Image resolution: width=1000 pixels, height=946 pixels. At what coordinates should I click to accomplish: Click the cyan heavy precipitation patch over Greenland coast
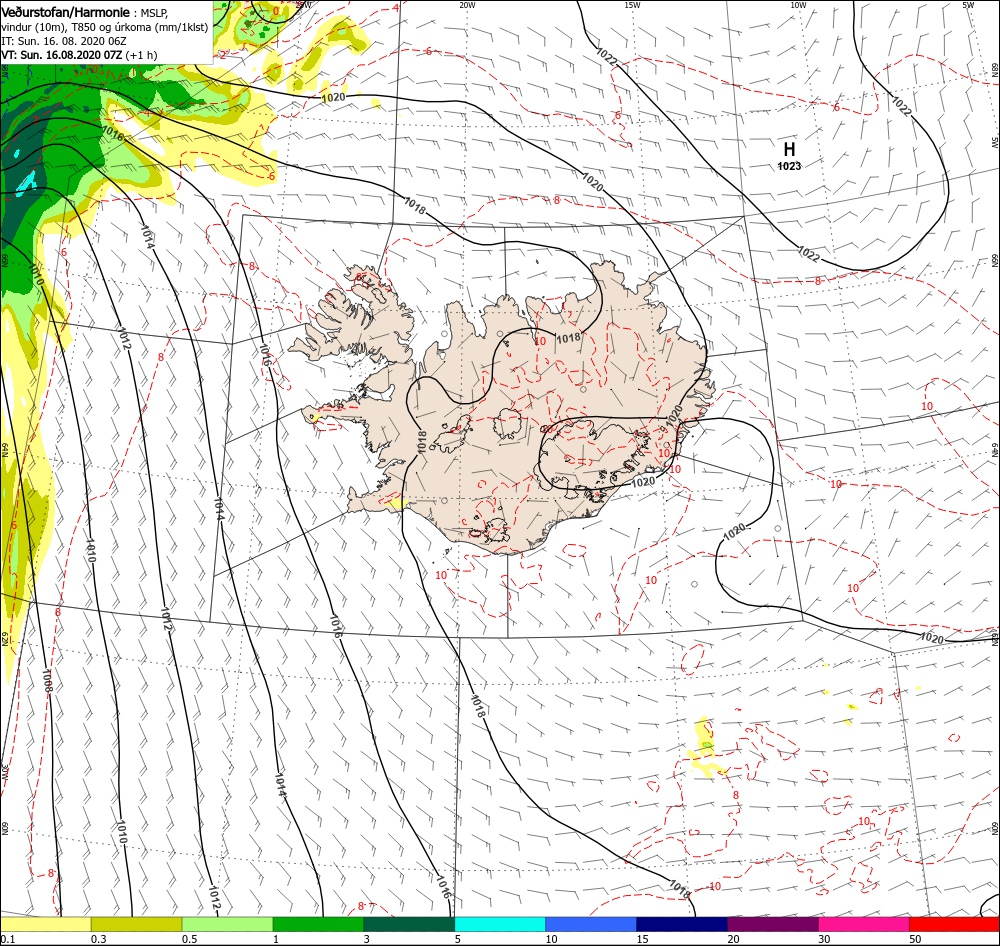[x=26, y=182]
